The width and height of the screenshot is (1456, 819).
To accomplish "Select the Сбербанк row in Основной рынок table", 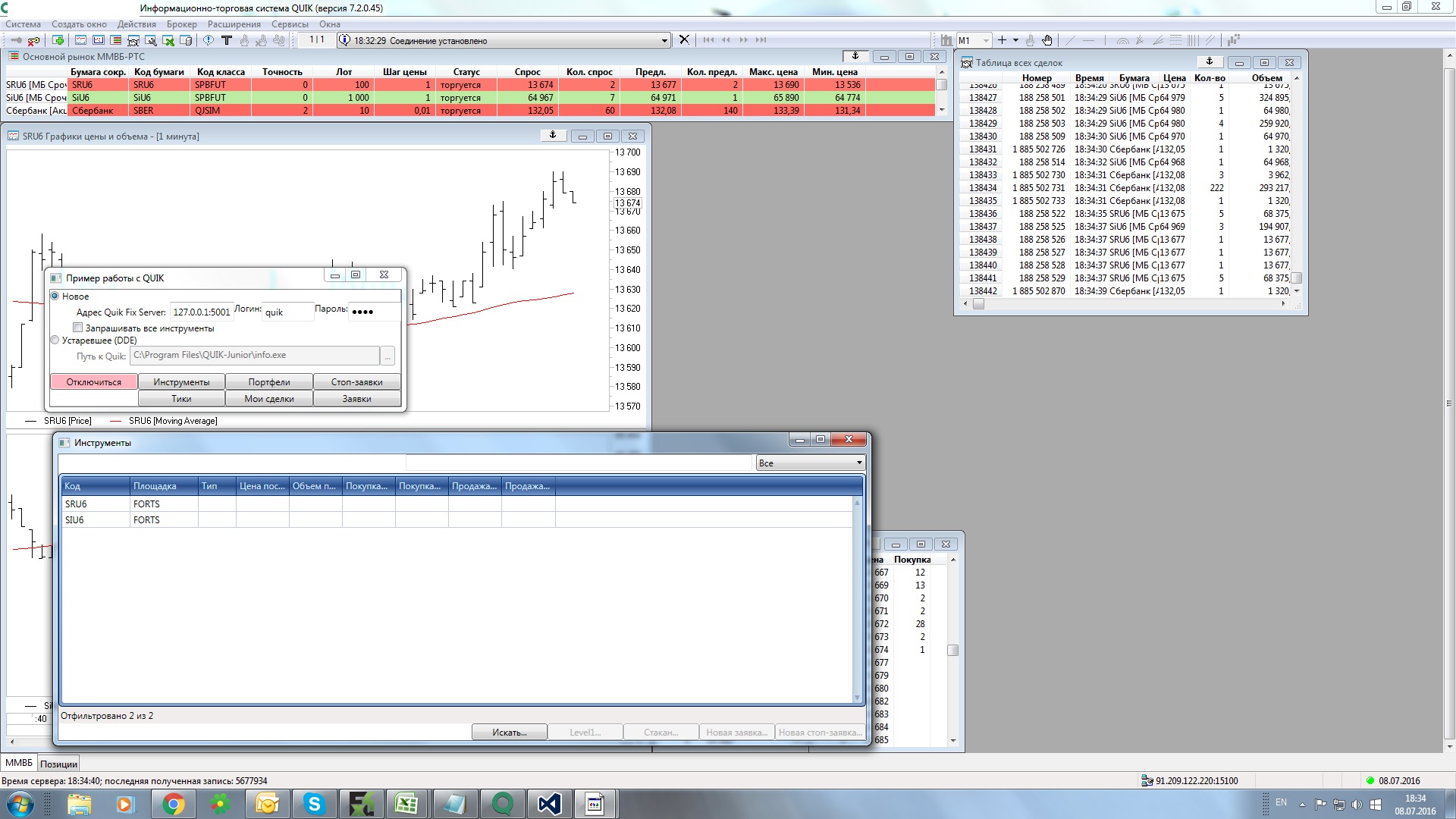I will pyautogui.click(x=470, y=111).
